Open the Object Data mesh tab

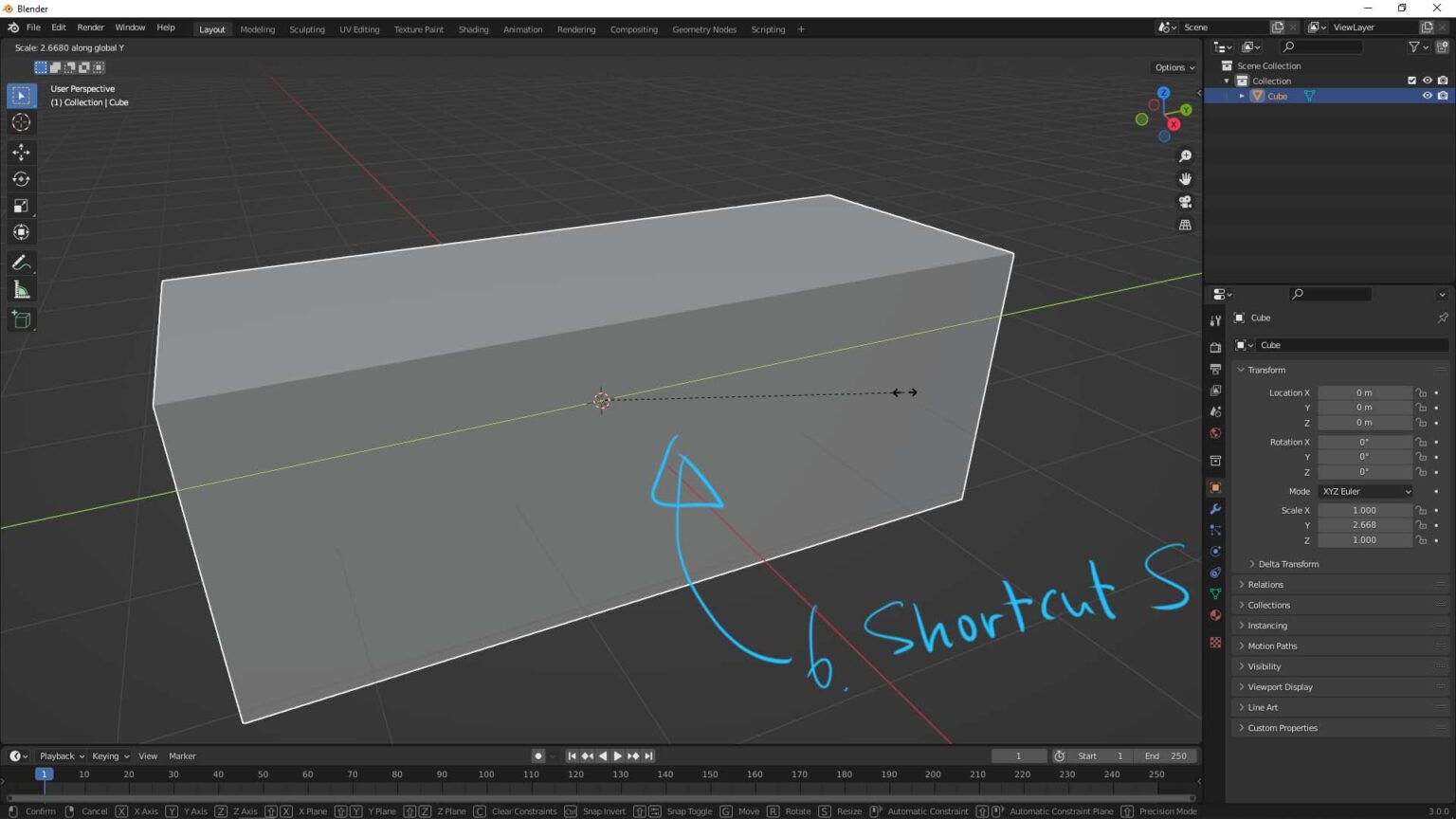[1215, 593]
